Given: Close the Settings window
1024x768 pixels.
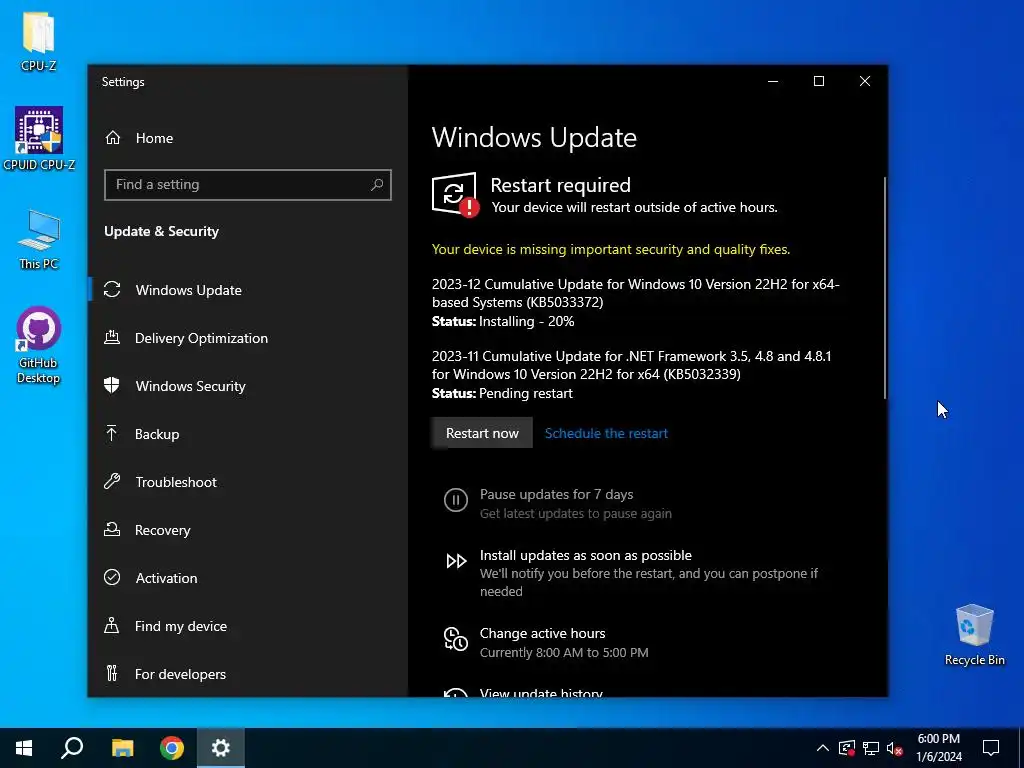Looking at the screenshot, I should tap(865, 81).
